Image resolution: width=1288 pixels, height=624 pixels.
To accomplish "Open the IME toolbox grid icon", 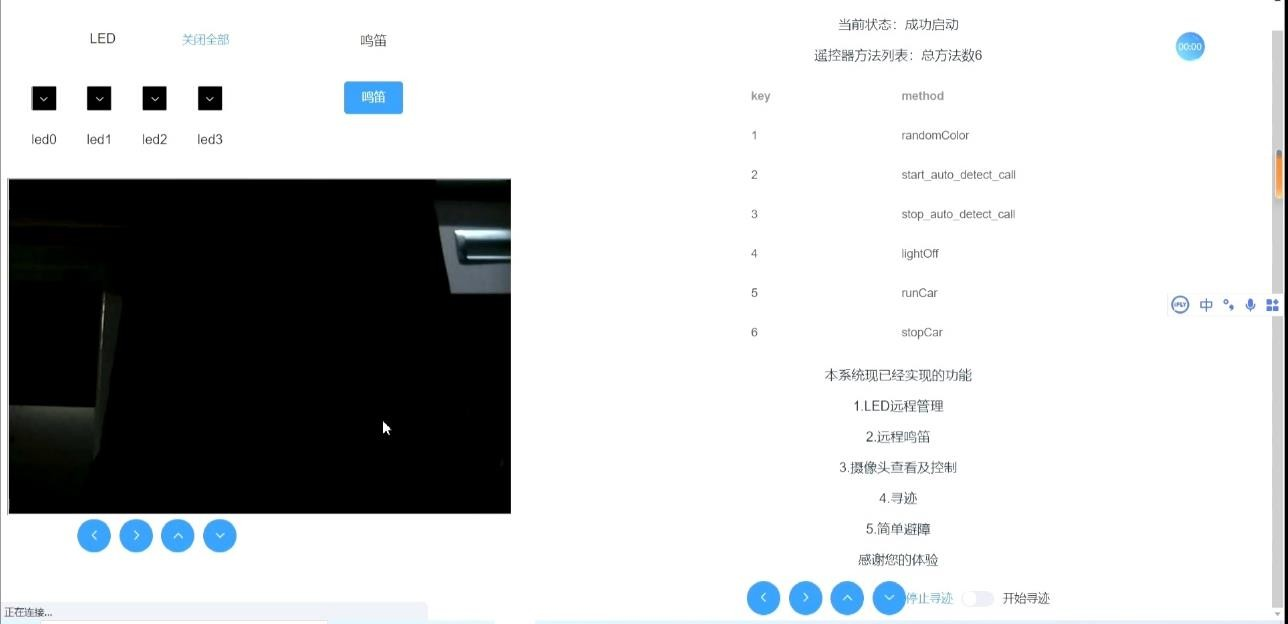I will [1272, 305].
